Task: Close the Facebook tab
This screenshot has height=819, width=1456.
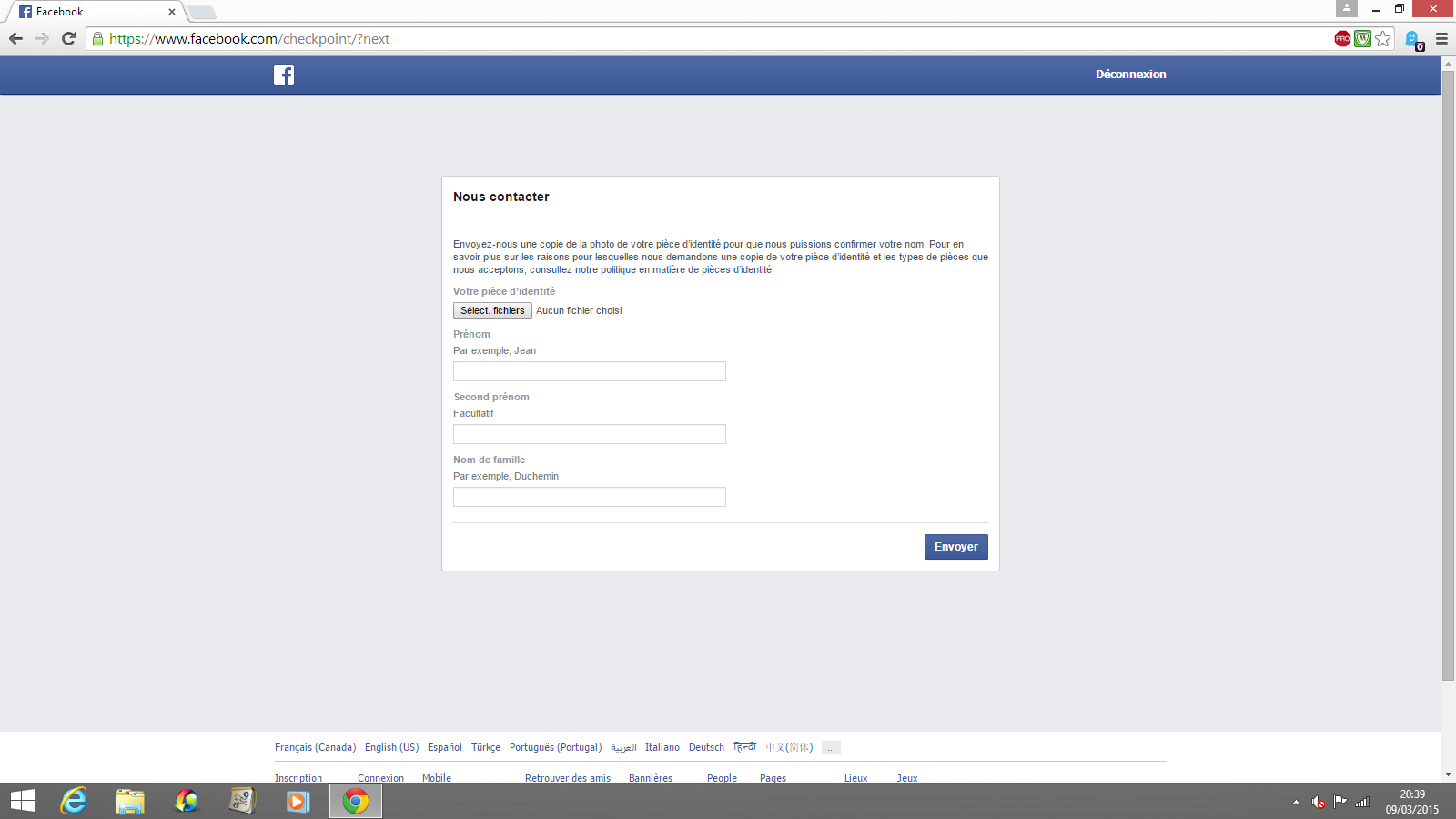Action: (x=172, y=12)
